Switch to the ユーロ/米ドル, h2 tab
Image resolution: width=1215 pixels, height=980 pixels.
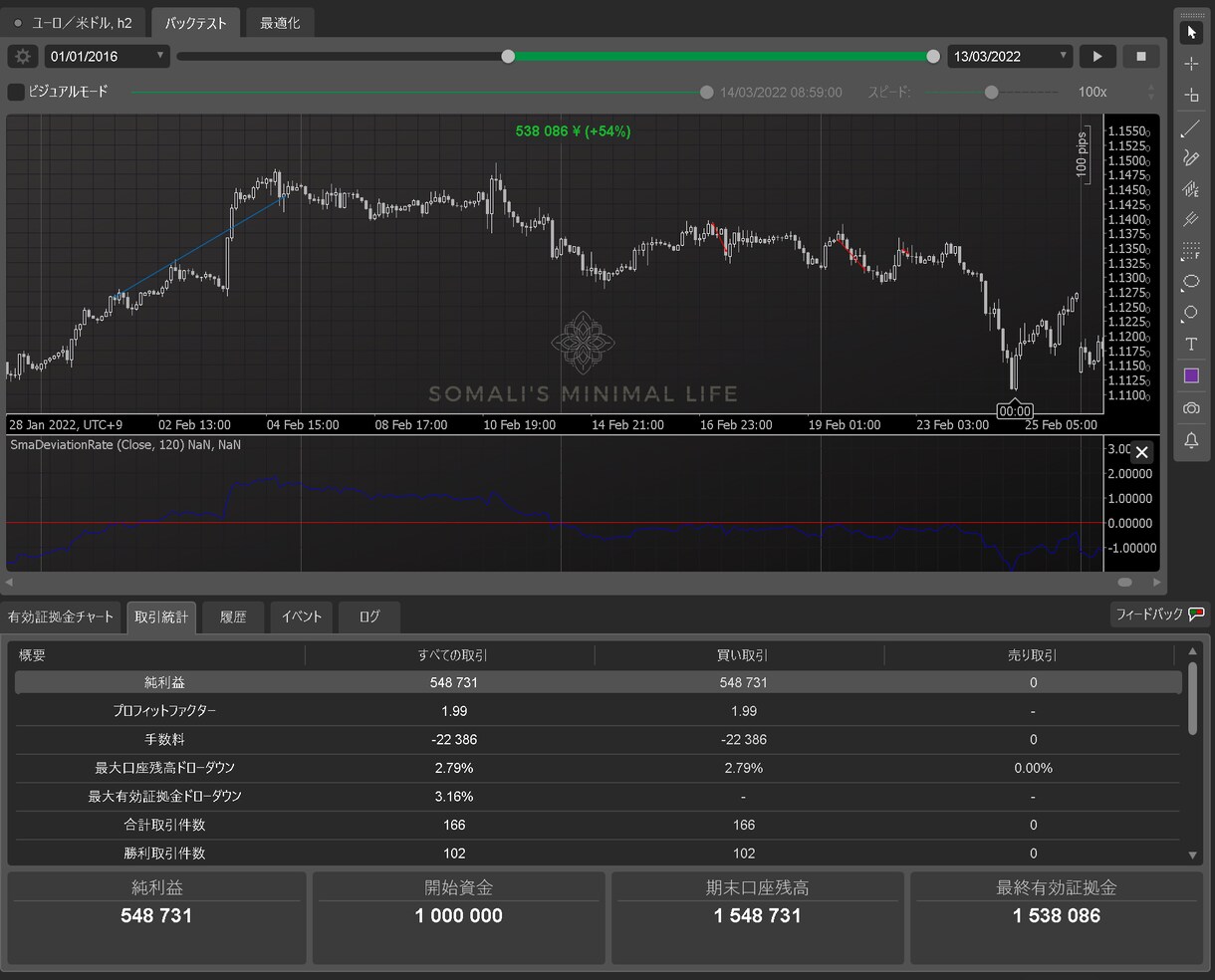(x=76, y=23)
